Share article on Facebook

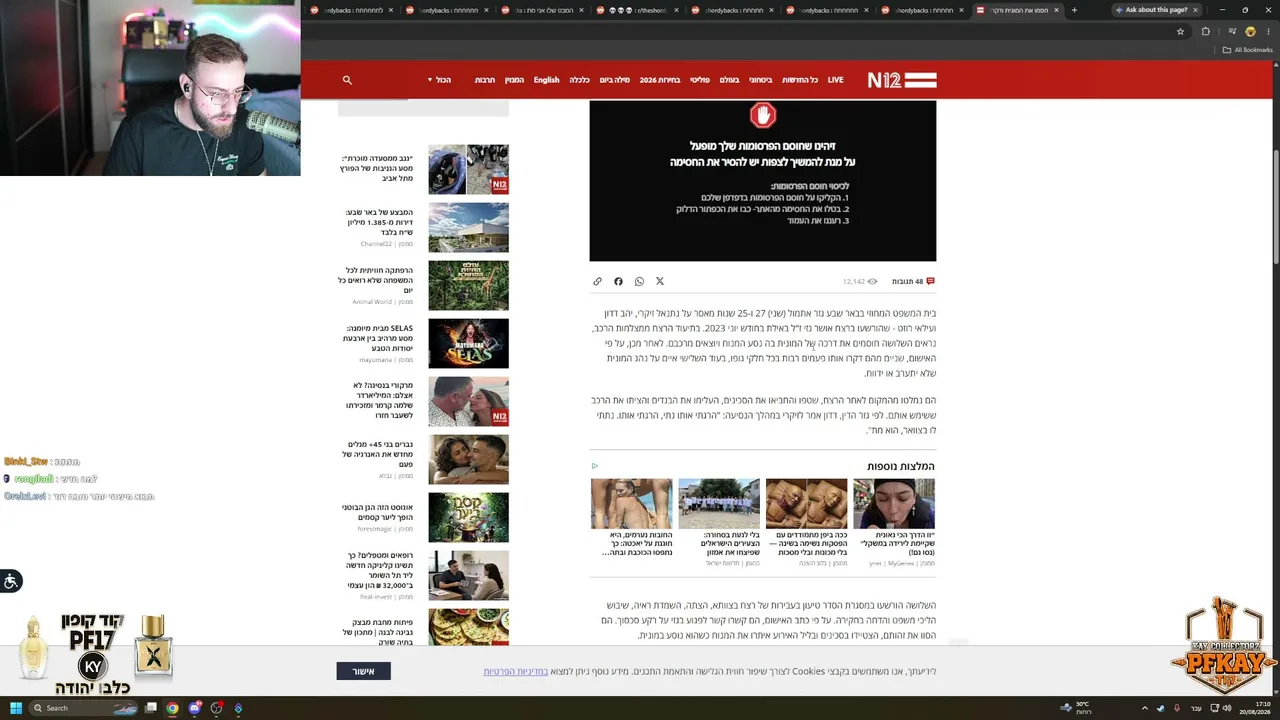click(x=618, y=282)
